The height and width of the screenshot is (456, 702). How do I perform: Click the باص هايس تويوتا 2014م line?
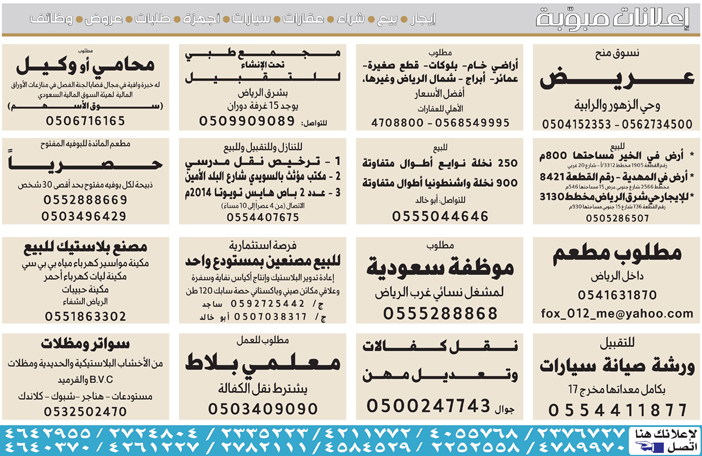pyautogui.click(x=263, y=192)
